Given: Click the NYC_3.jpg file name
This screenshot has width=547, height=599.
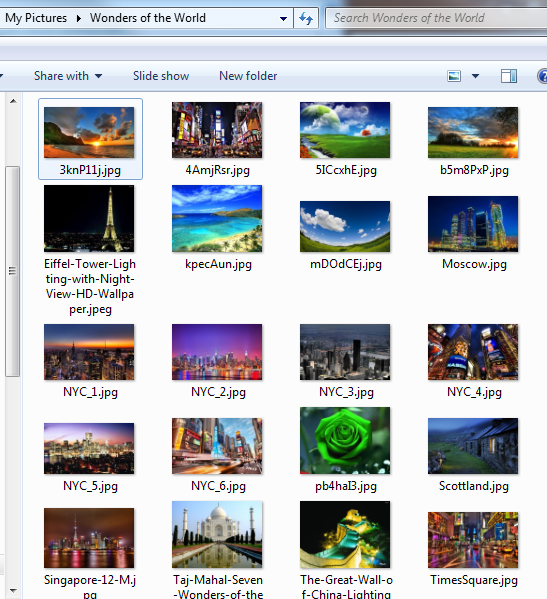Looking at the screenshot, I should 346,392.
